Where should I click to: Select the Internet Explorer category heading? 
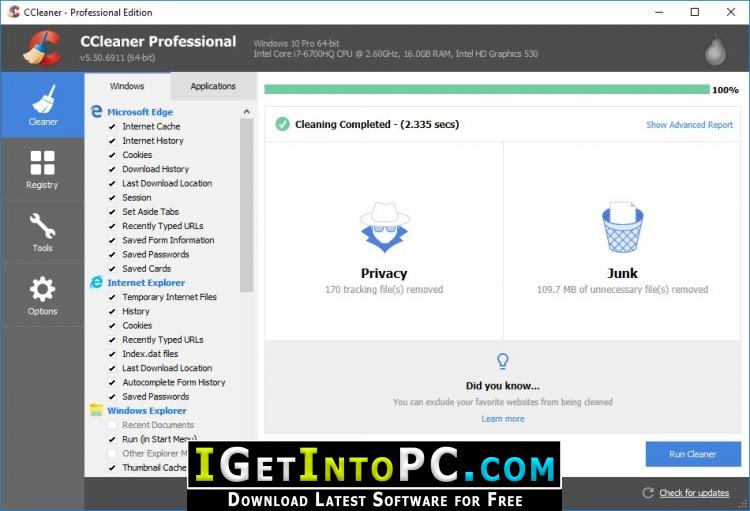[146, 283]
